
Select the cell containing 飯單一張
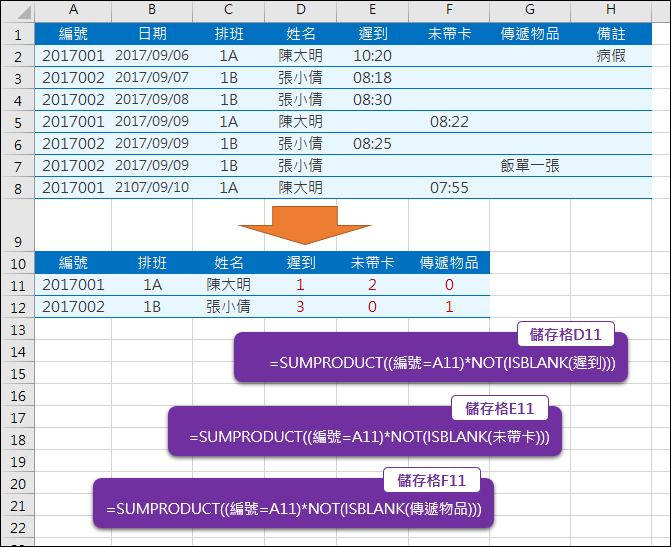pyautogui.click(x=530, y=166)
